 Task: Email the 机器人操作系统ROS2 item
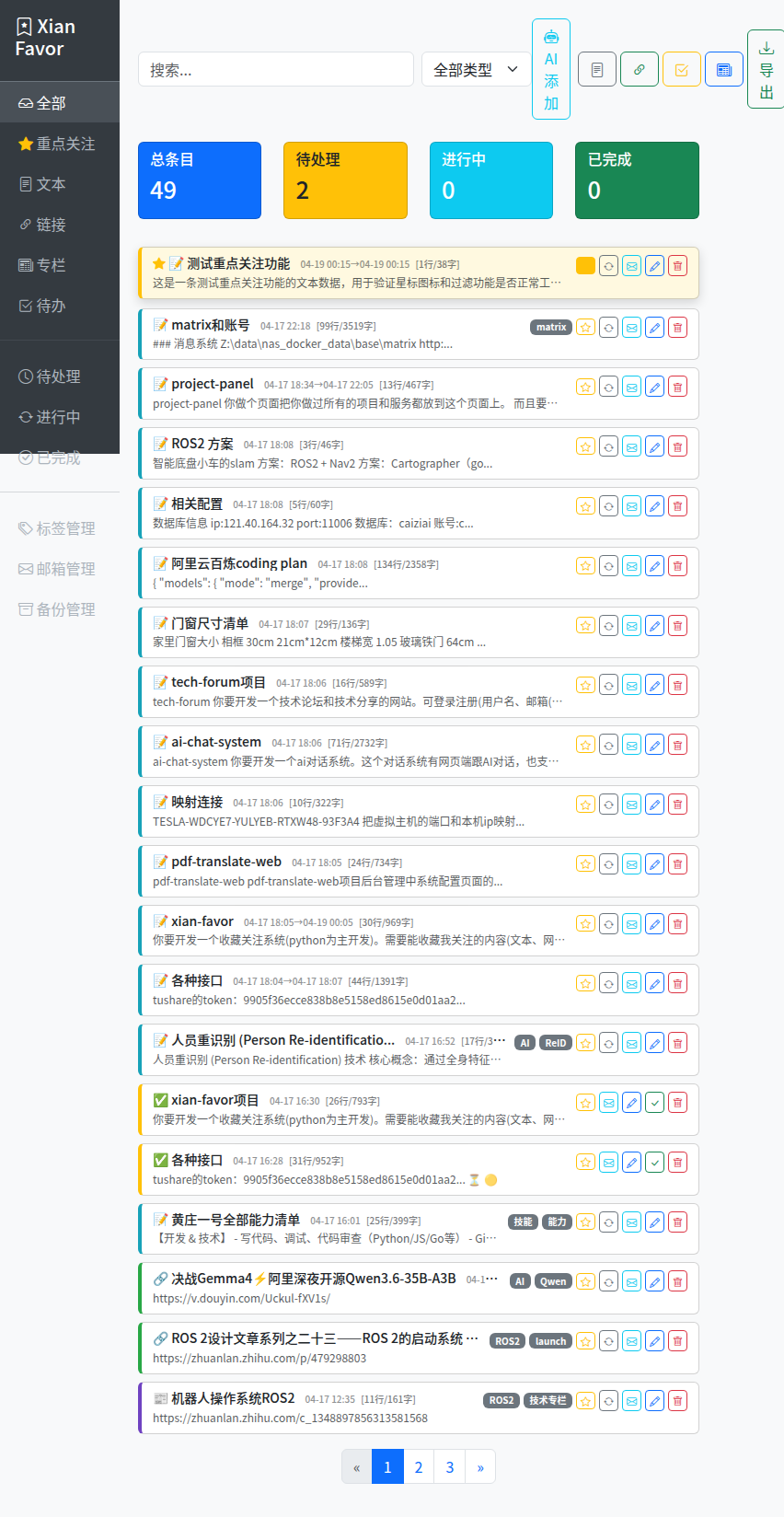click(x=631, y=1401)
